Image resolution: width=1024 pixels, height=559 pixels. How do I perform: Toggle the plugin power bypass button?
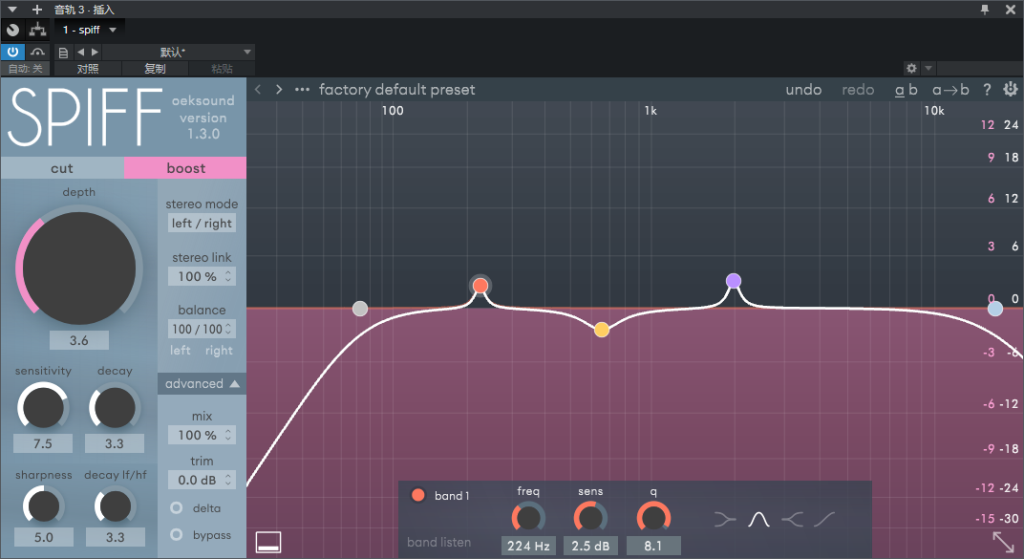click(x=12, y=52)
